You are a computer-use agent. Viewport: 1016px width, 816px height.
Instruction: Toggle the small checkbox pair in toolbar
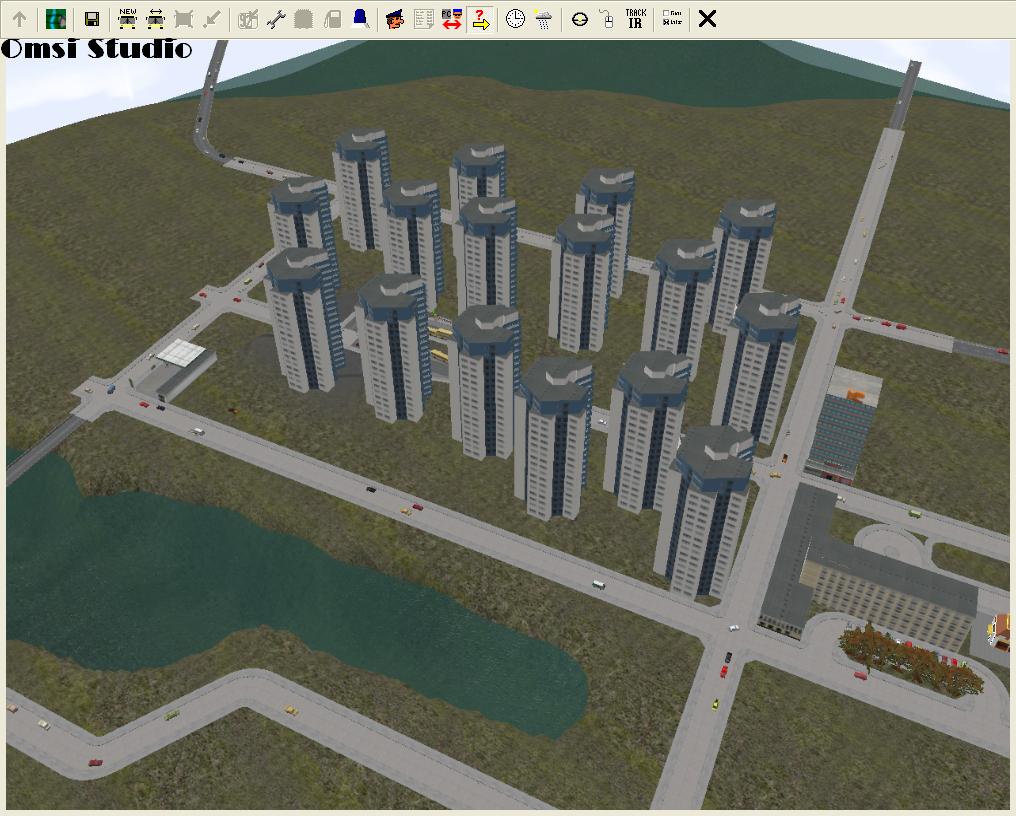coord(672,19)
